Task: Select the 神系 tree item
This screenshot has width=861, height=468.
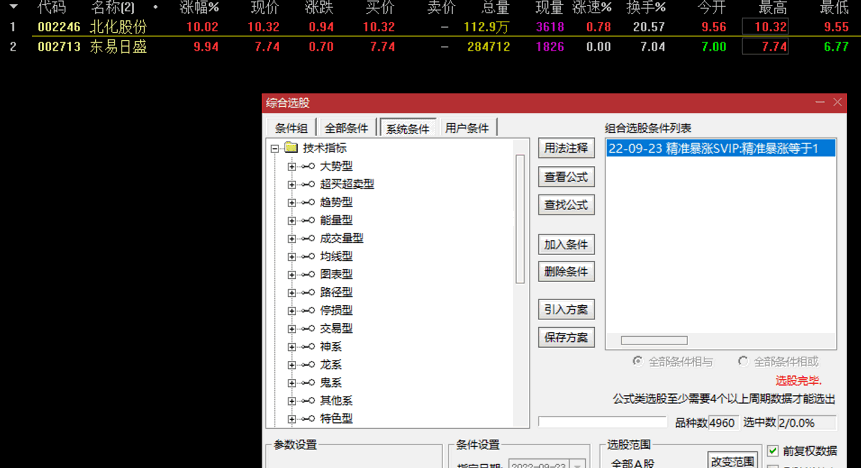Action: click(x=331, y=347)
